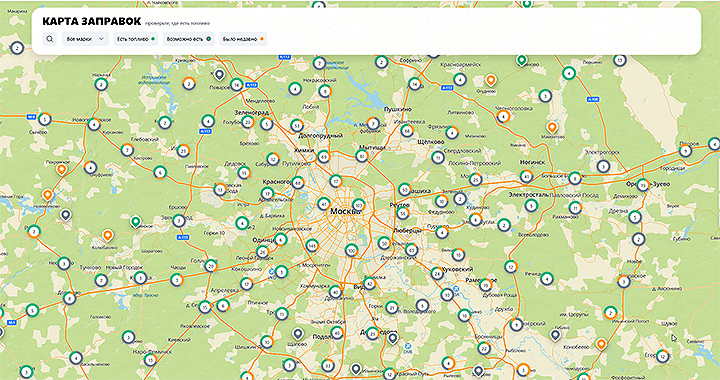
Task: Click the orange pin marker near Покровское
Action: tap(61, 170)
